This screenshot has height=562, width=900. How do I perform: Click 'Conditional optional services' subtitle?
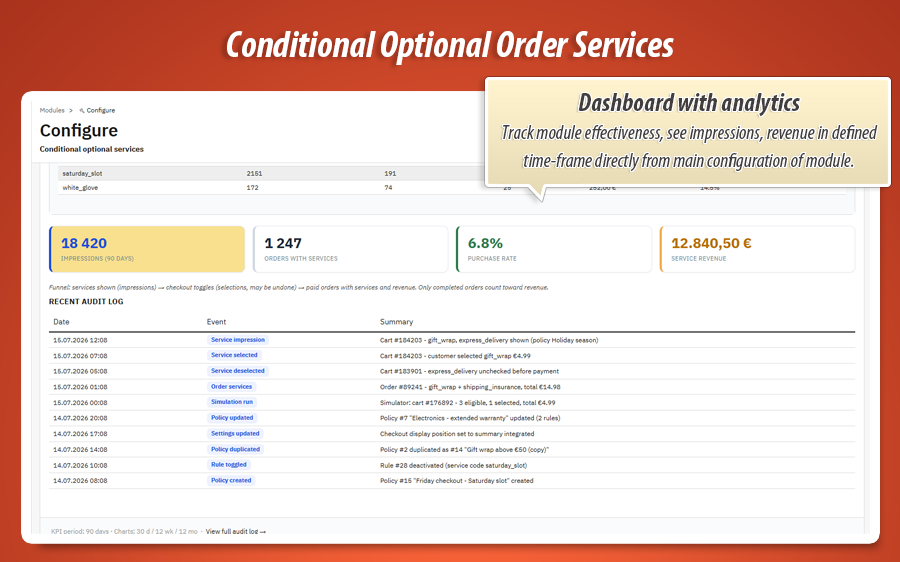pyautogui.click(x=92, y=149)
